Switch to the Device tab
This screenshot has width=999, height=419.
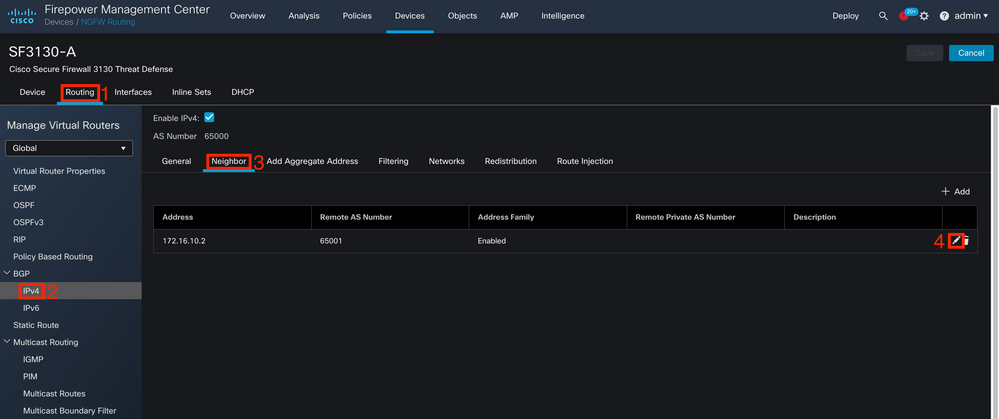[32, 92]
